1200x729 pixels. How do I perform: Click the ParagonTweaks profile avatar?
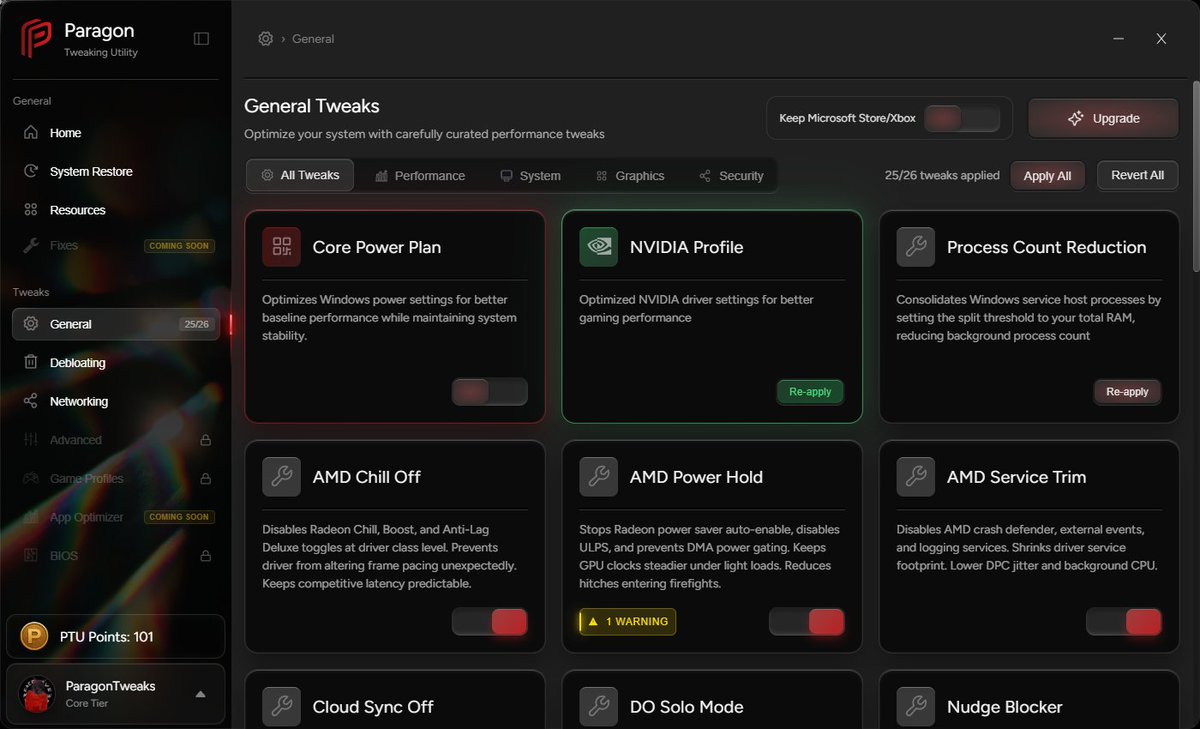(x=36, y=694)
